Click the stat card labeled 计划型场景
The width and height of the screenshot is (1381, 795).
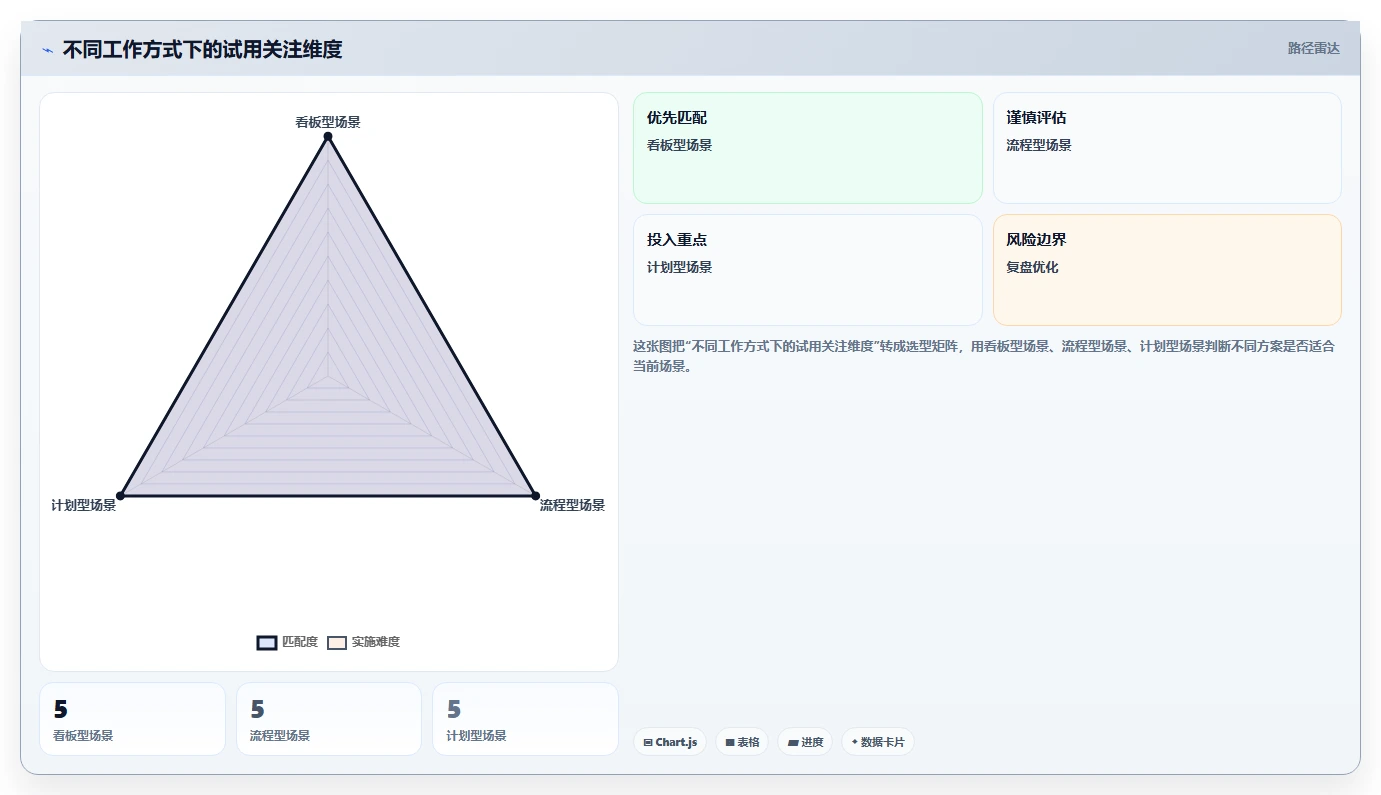pos(525,719)
